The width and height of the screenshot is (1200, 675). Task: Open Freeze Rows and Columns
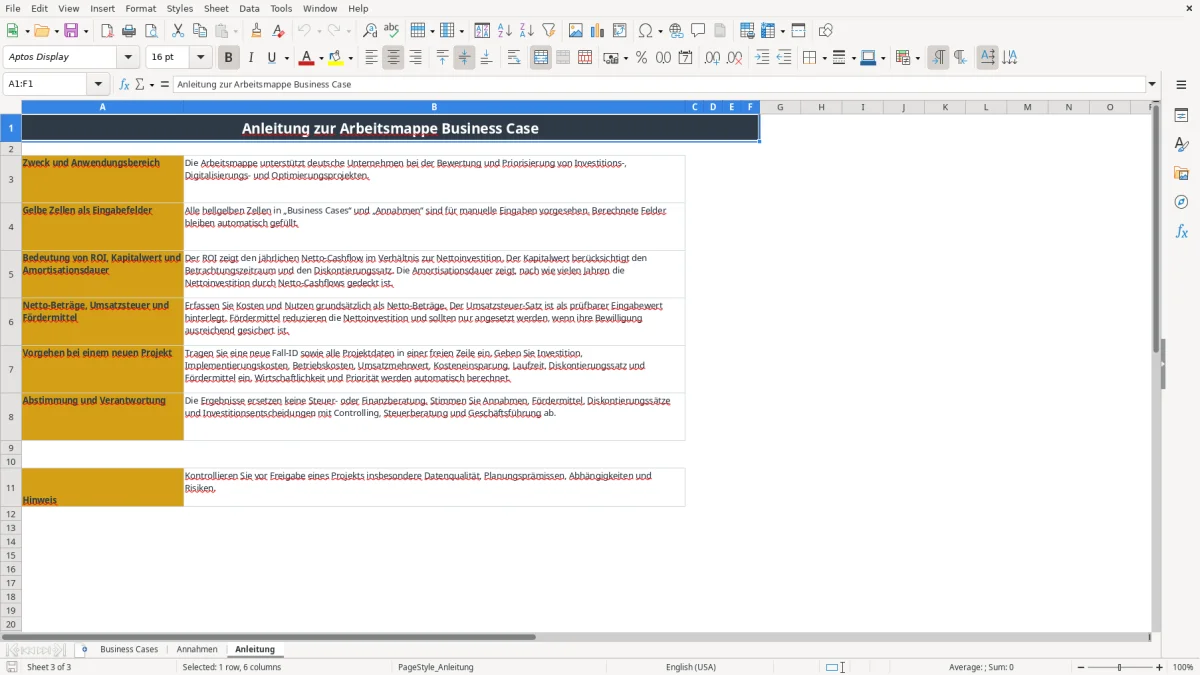click(768, 31)
